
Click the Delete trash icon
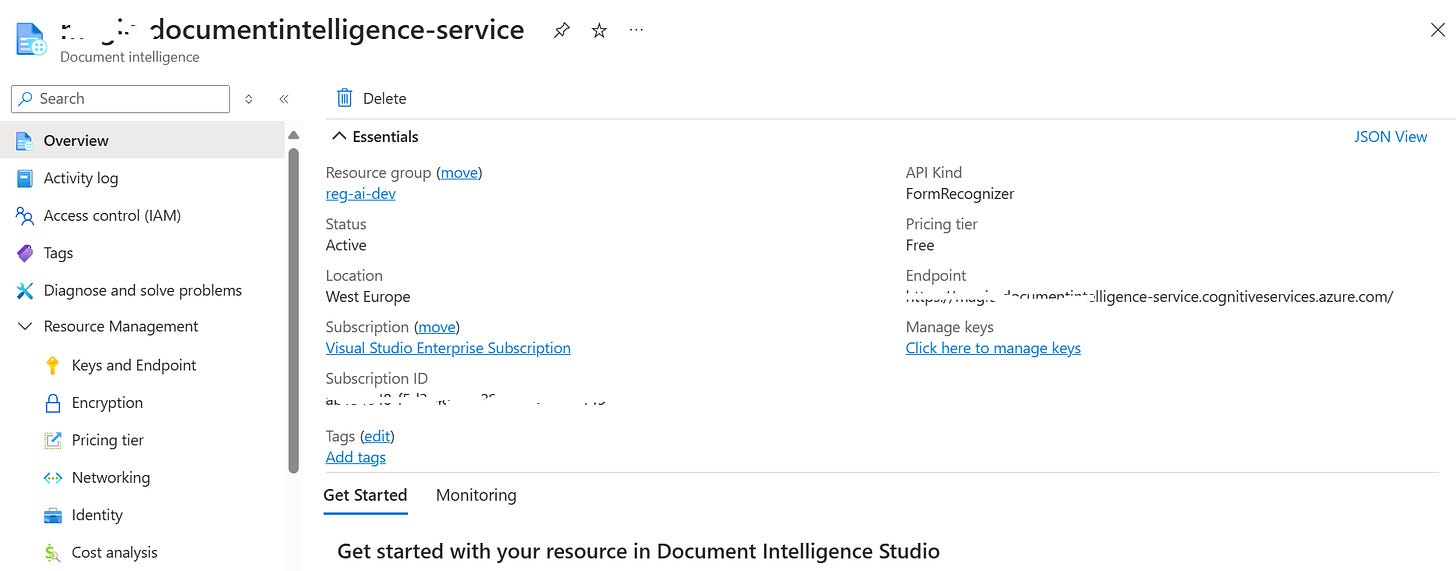(x=344, y=98)
